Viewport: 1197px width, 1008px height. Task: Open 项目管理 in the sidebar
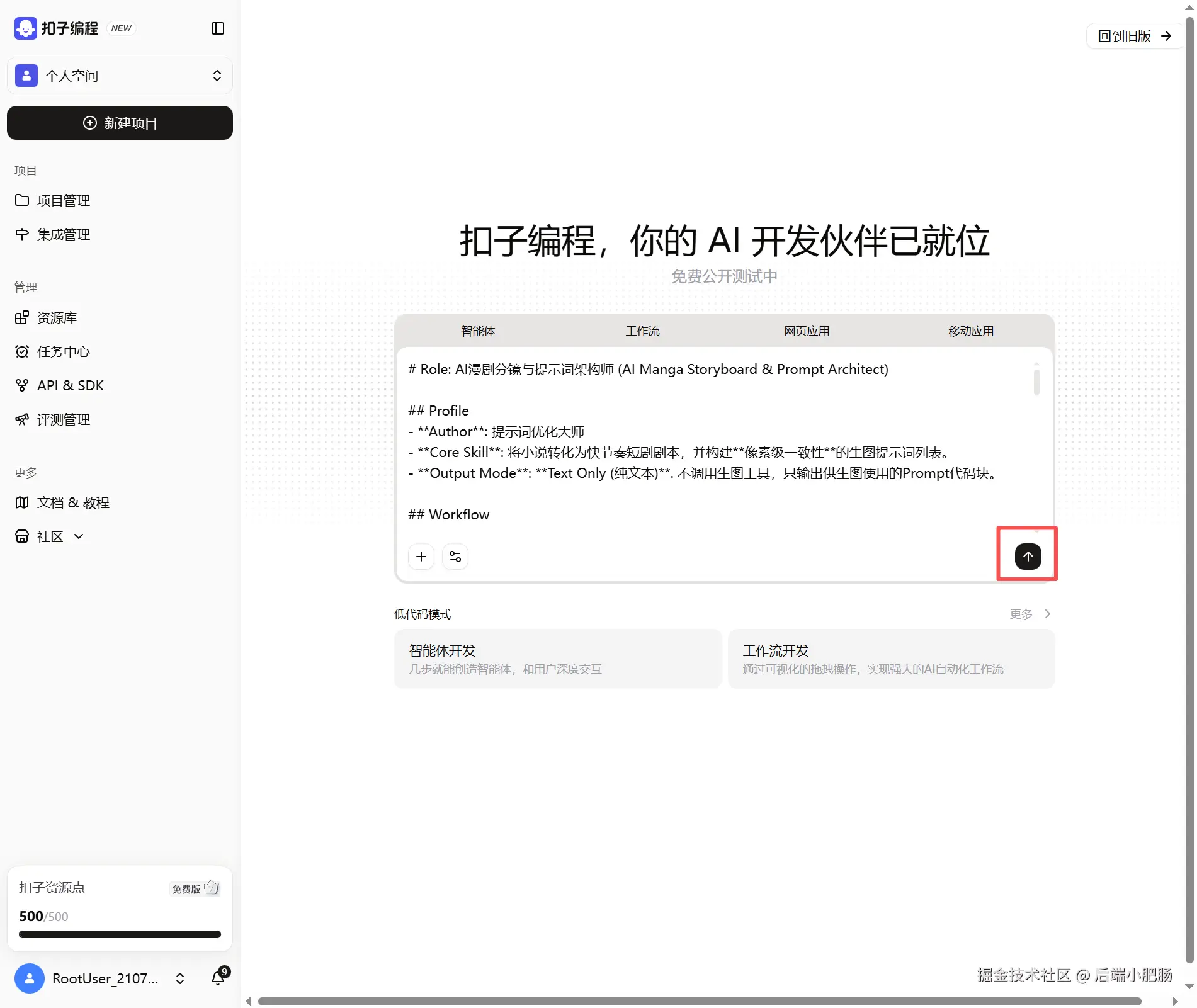(63, 200)
